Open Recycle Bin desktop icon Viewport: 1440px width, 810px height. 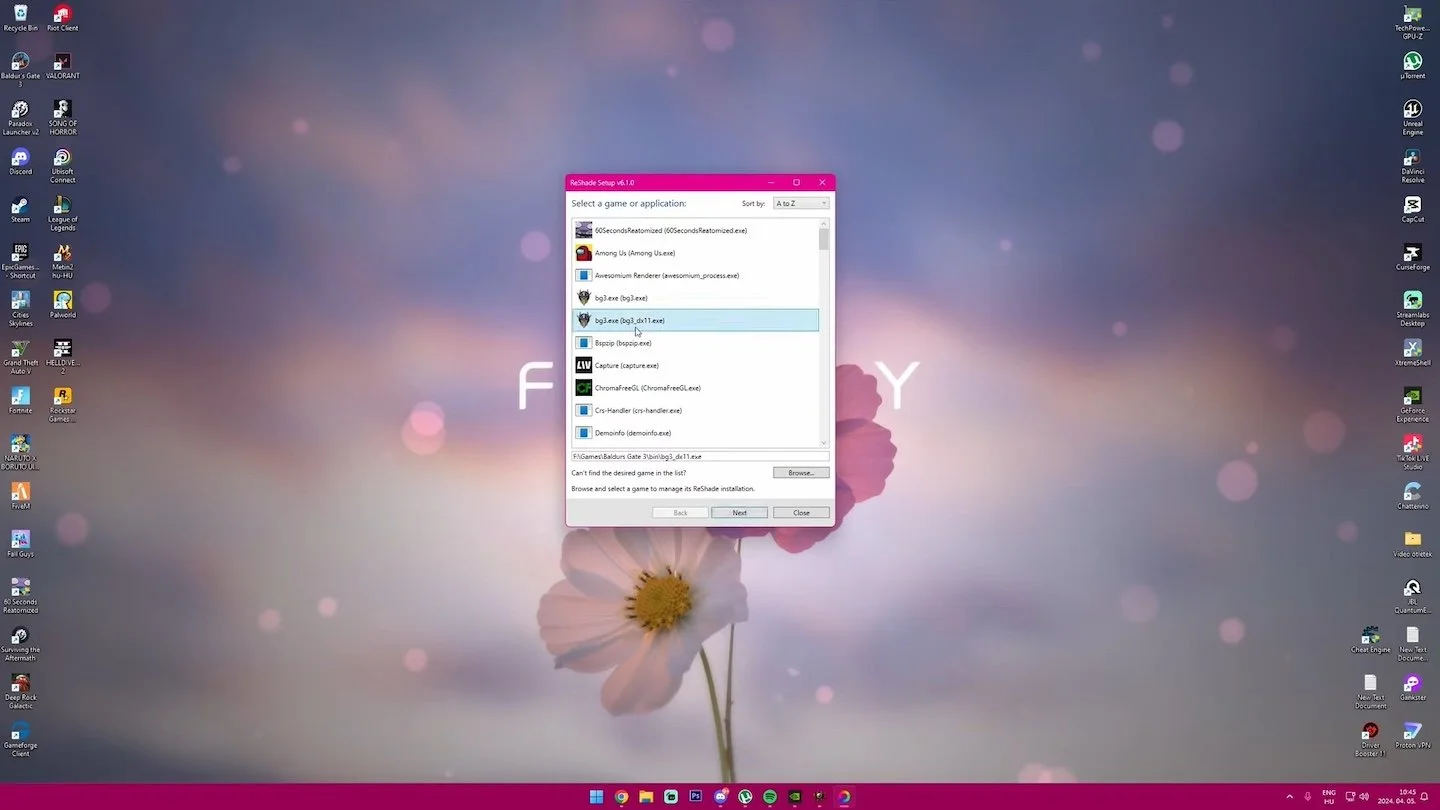click(20, 18)
